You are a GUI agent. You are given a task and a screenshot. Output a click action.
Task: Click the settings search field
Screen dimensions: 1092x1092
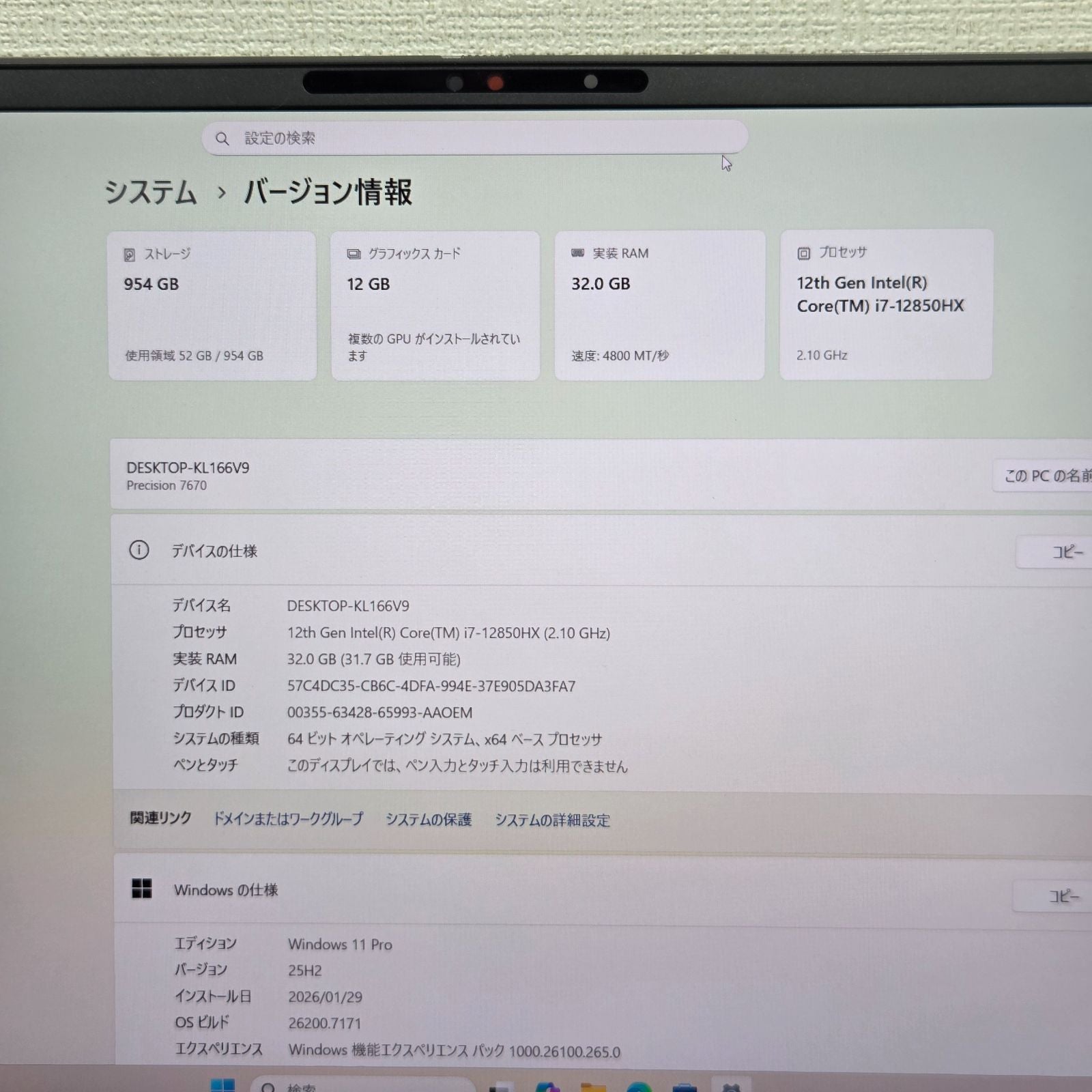pyautogui.click(x=475, y=138)
